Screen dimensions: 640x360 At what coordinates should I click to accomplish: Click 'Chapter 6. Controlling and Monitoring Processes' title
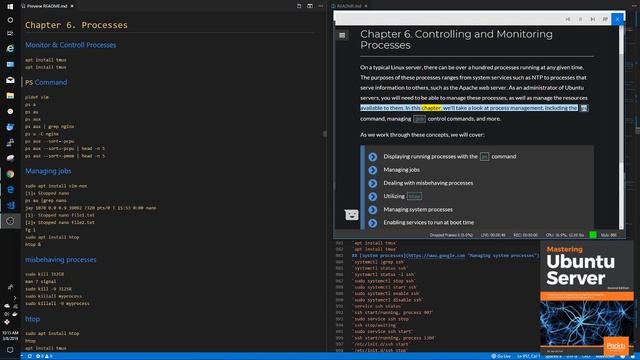456,40
